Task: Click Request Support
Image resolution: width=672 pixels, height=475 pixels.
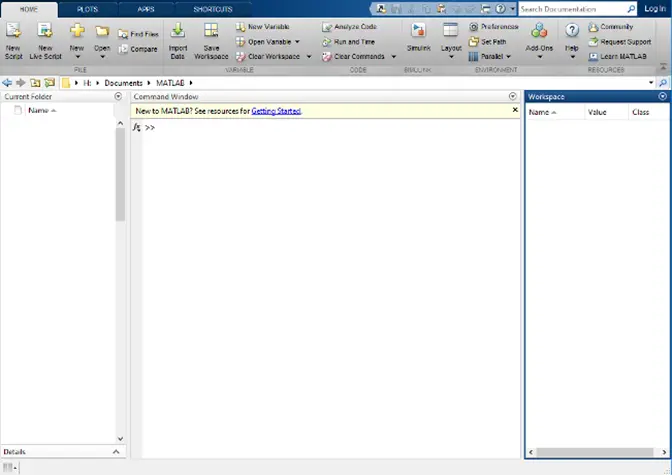Action: [x=620, y=42]
